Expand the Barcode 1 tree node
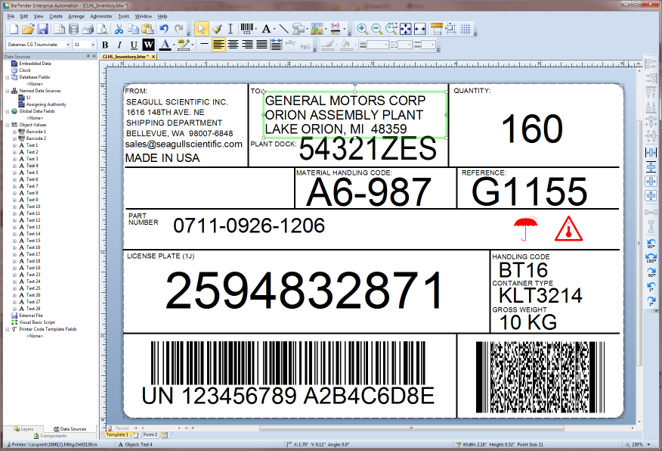 point(14,132)
